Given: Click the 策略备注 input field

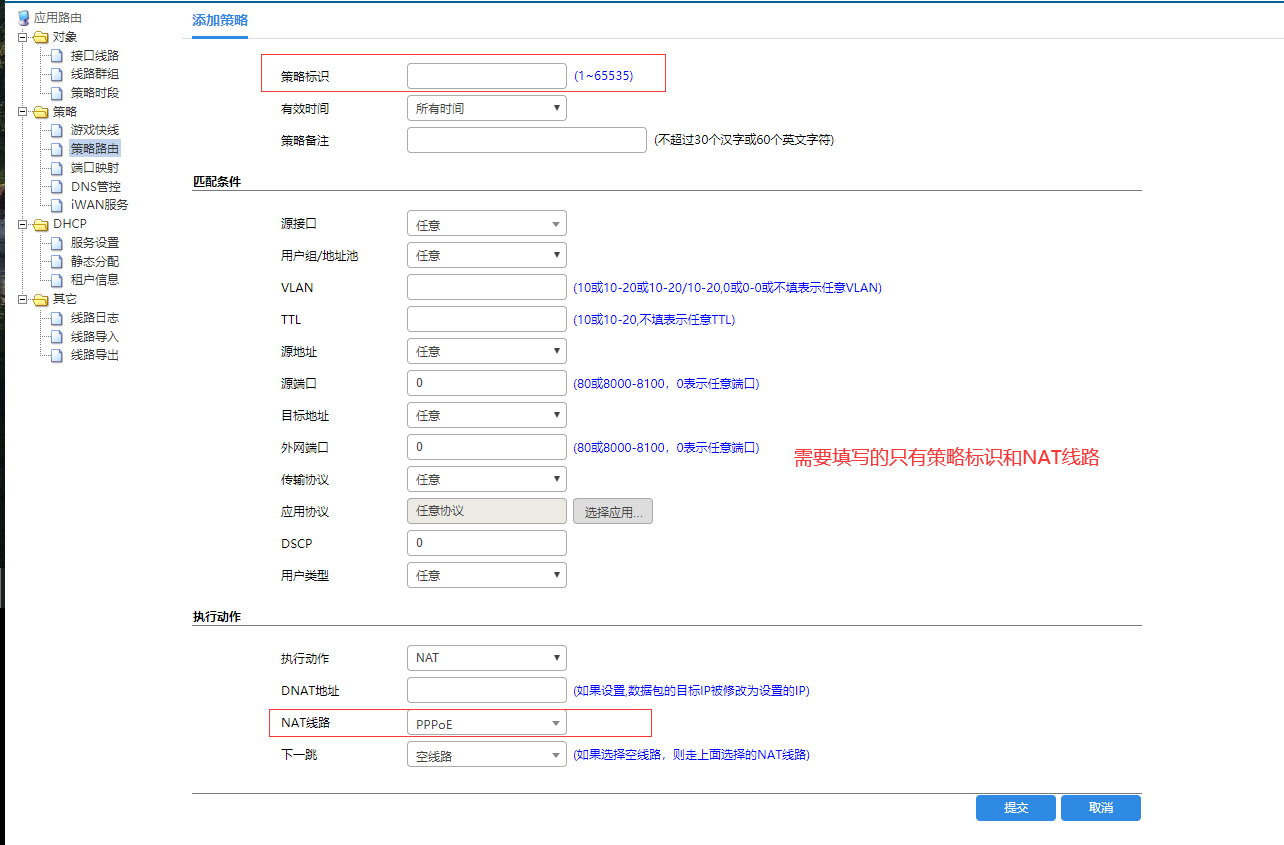Looking at the screenshot, I should coord(527,140).
